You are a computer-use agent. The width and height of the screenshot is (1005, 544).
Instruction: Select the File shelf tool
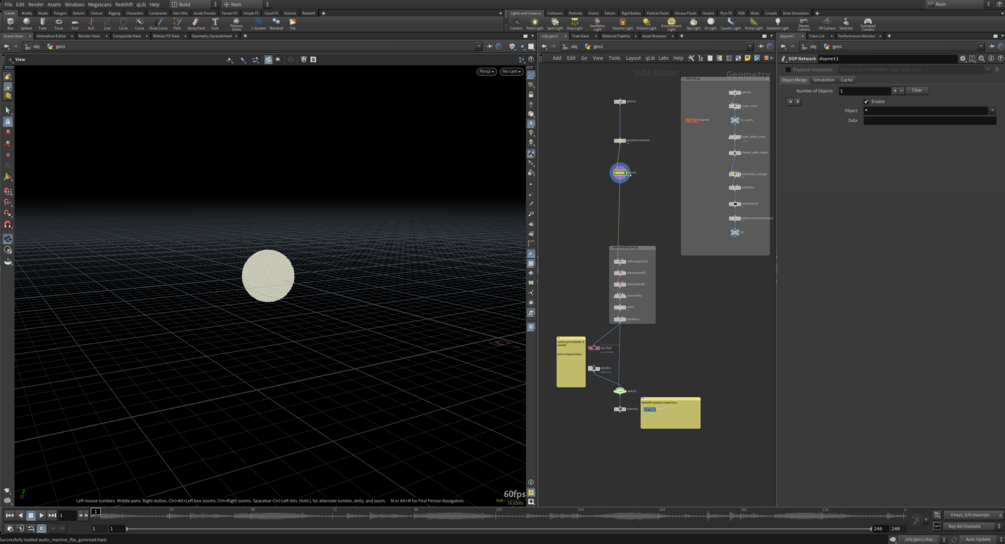coord(293,24)
